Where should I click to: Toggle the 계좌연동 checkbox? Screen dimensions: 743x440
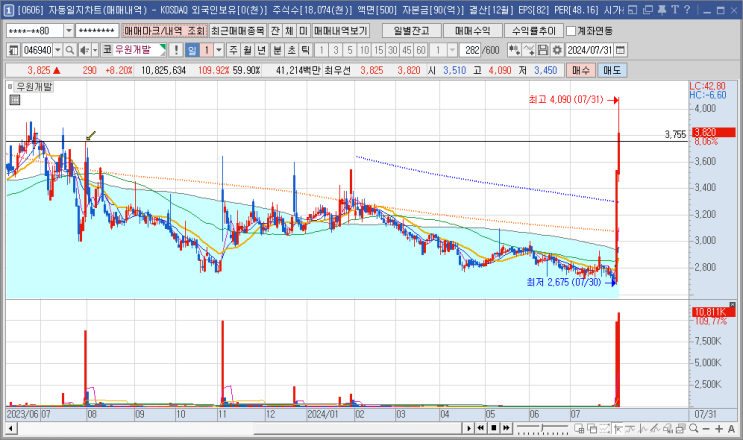click(x=571, y=31)
